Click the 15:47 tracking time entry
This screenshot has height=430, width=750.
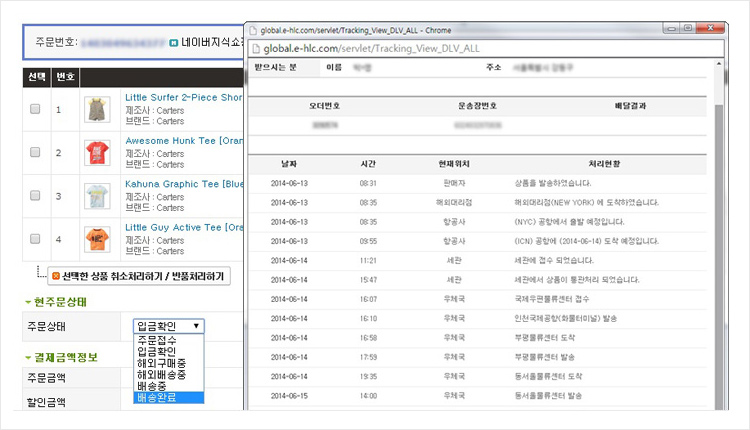pos(368,280)
